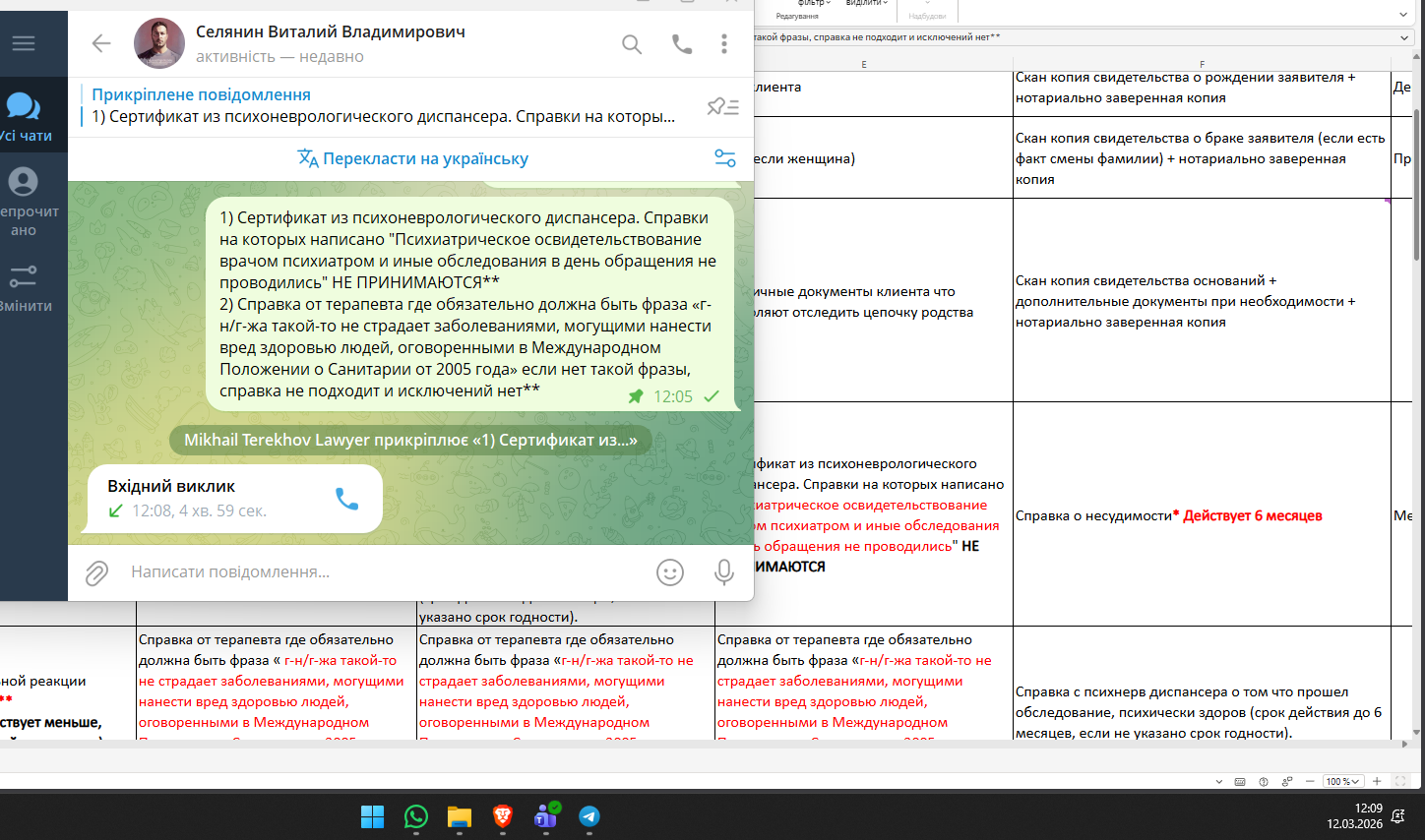Open the Виділити dropdown in Excel ribbon
The width and height of the screenshot is (1425, 840).
867,4
